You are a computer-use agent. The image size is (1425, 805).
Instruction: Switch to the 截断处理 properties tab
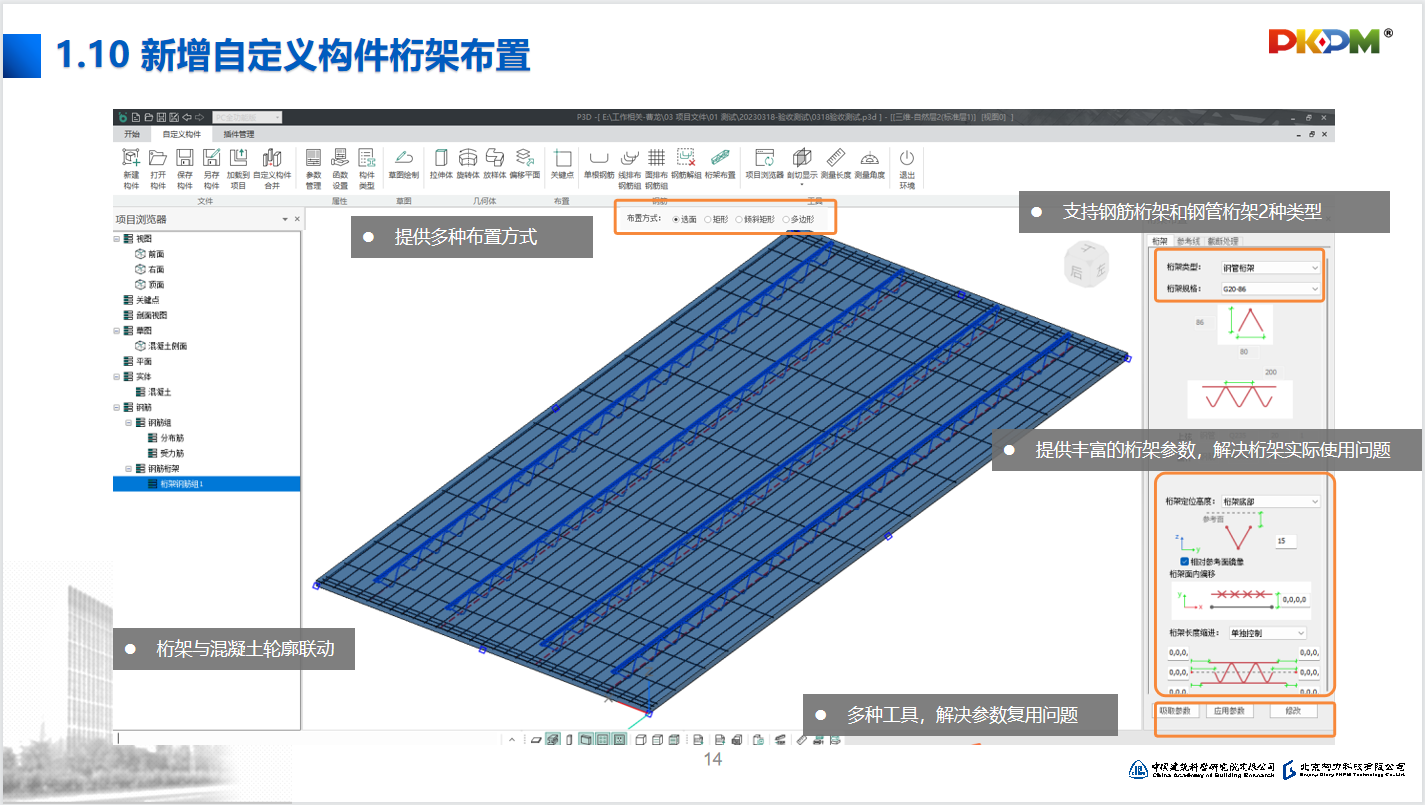click(x=1223, y=241)
